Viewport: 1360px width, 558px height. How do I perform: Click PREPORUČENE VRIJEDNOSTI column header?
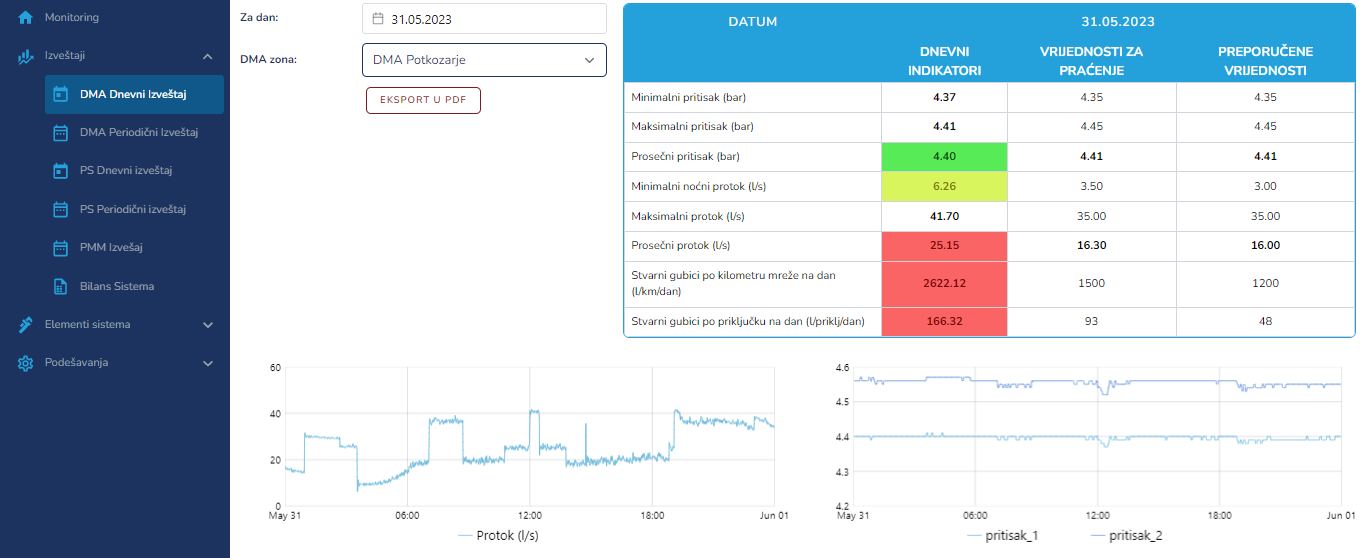pos(1265,61)
